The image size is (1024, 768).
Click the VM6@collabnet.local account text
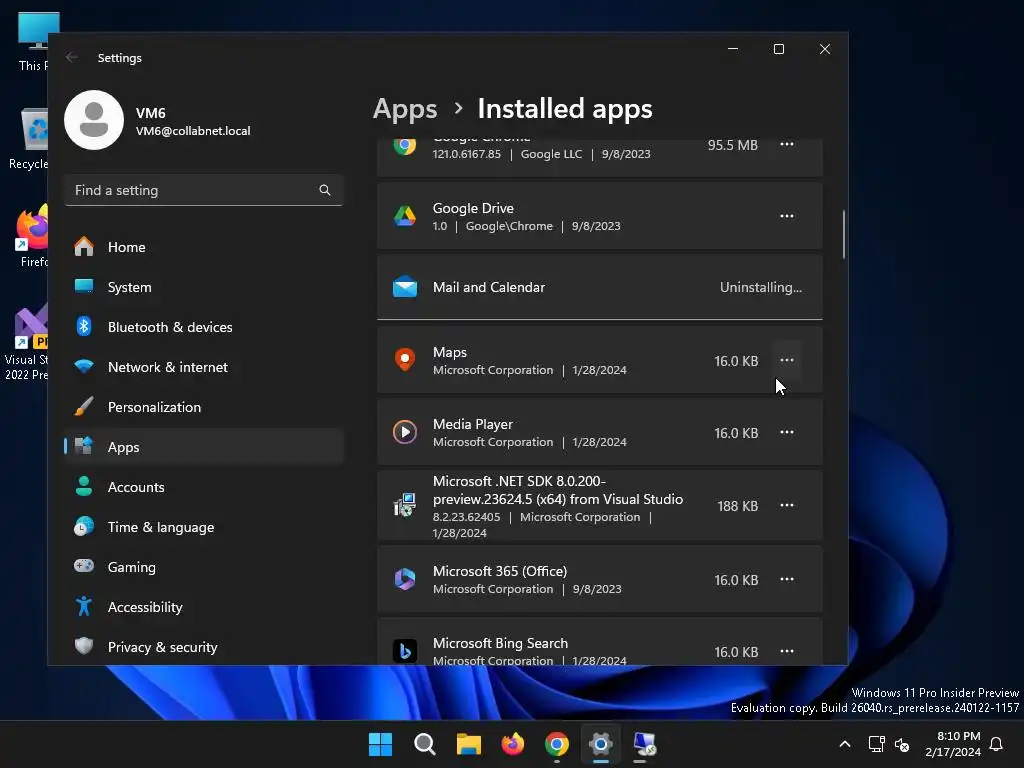193,131
